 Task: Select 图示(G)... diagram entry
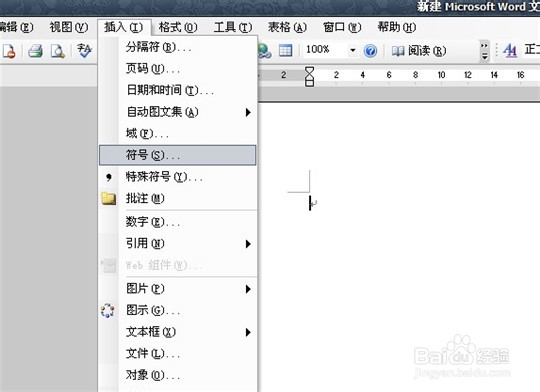[x=178, y=310]
